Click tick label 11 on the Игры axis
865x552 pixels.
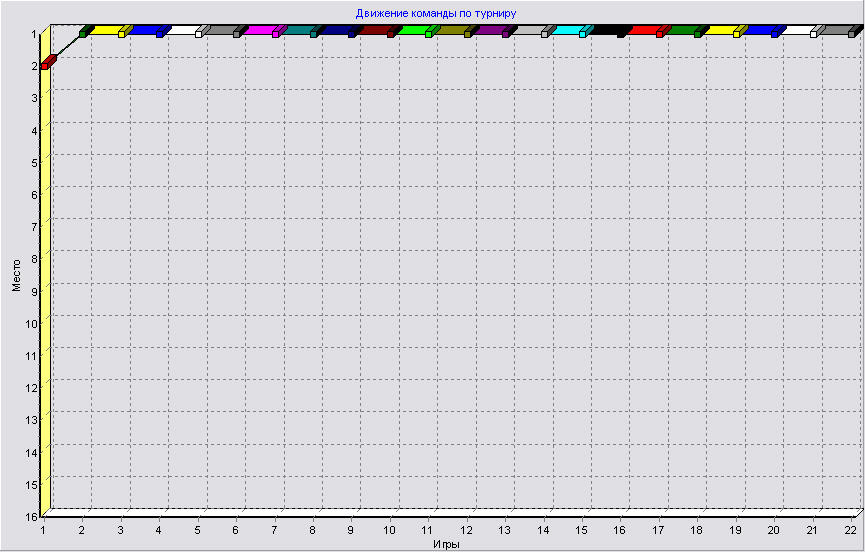click(427, 530)
